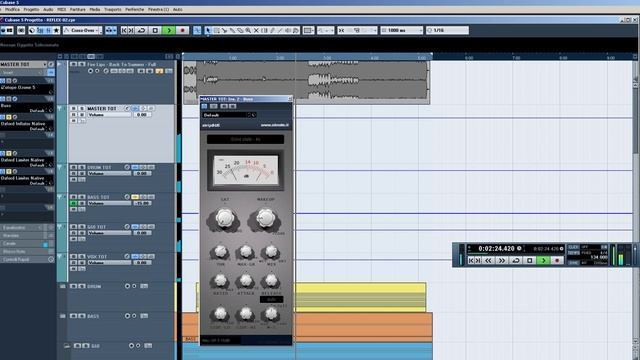This screenshot has height=360, width=640.
Task: Open DRUM TOT channel settings e button
Action: coord(127,167)
